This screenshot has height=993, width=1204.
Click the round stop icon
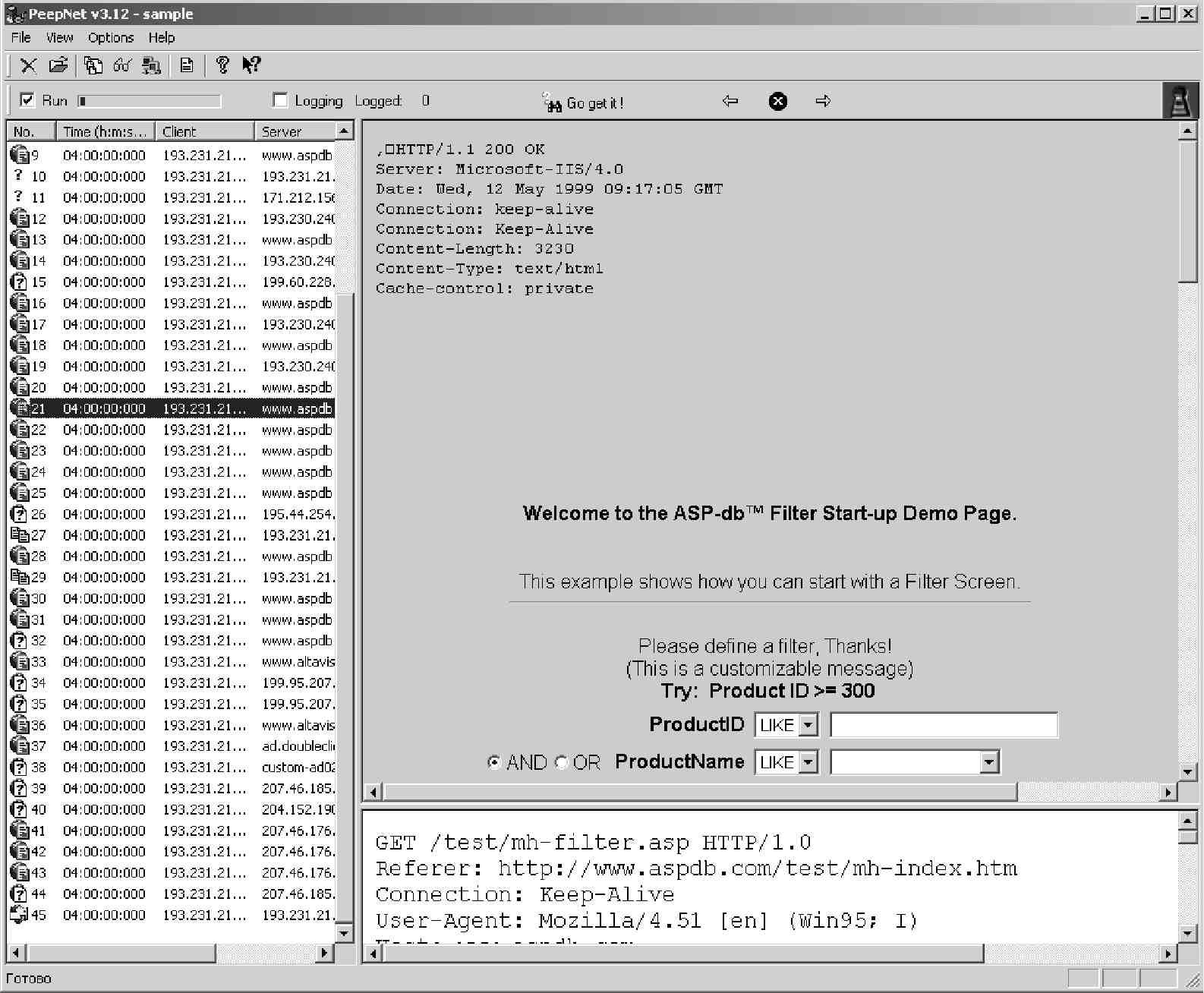point(778,101)
